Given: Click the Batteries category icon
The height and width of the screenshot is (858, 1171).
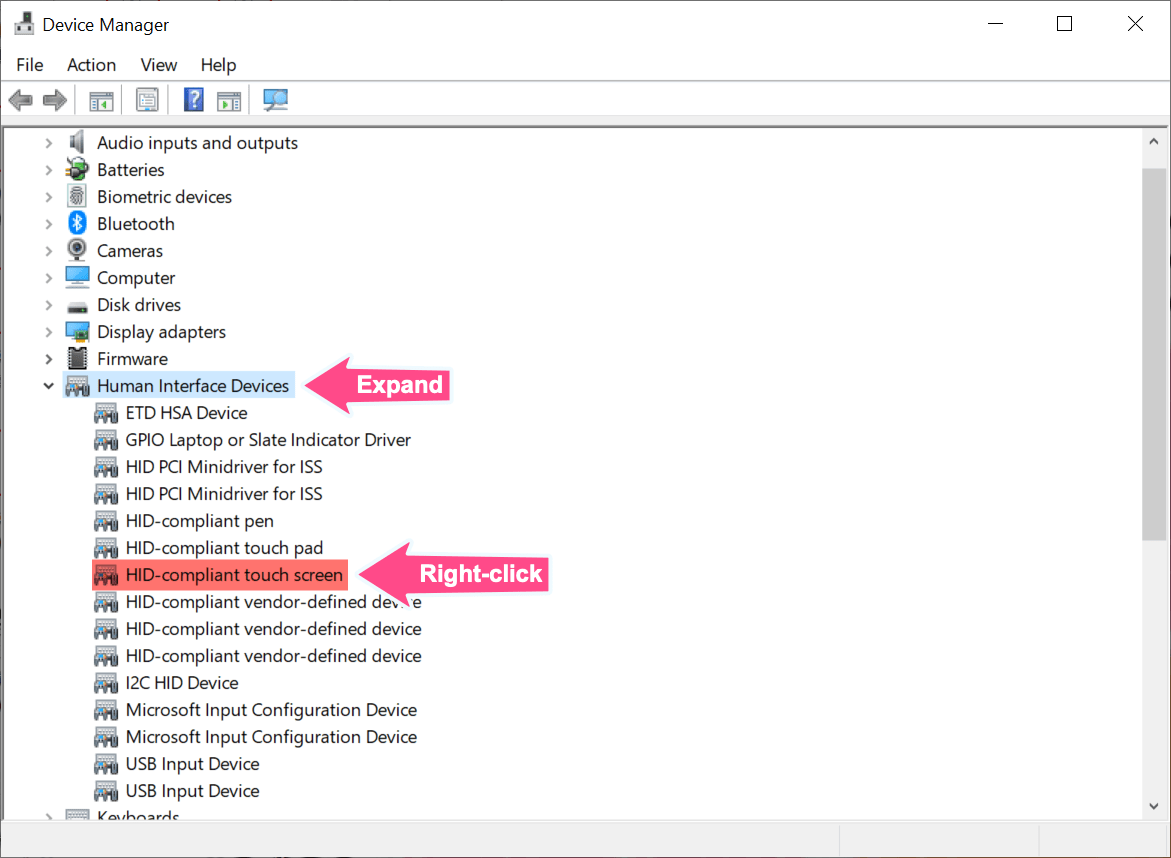Looking at the screenshot, I should (77, 169).
